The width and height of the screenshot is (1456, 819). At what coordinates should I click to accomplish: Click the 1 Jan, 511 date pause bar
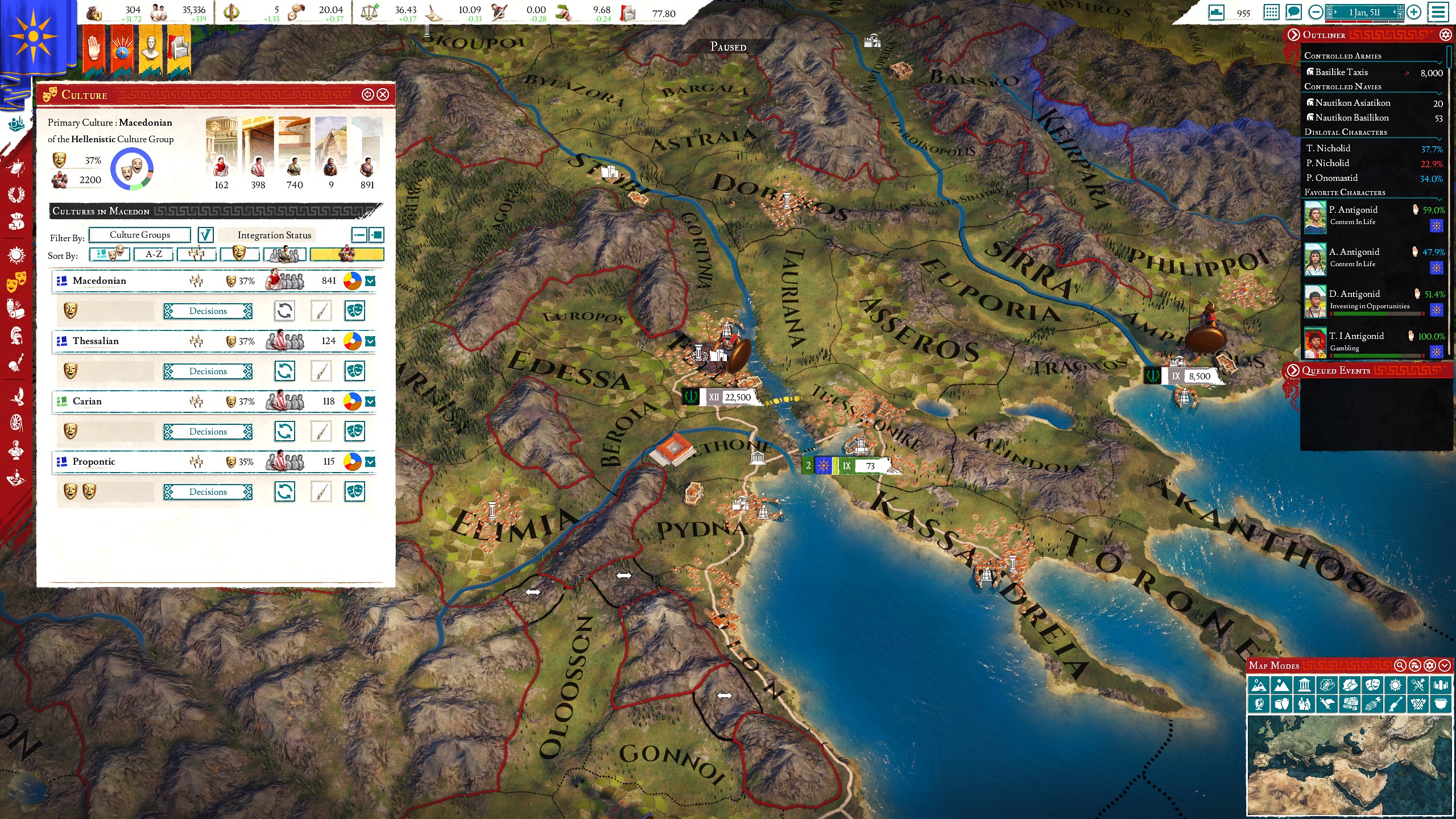point(1364,12)
